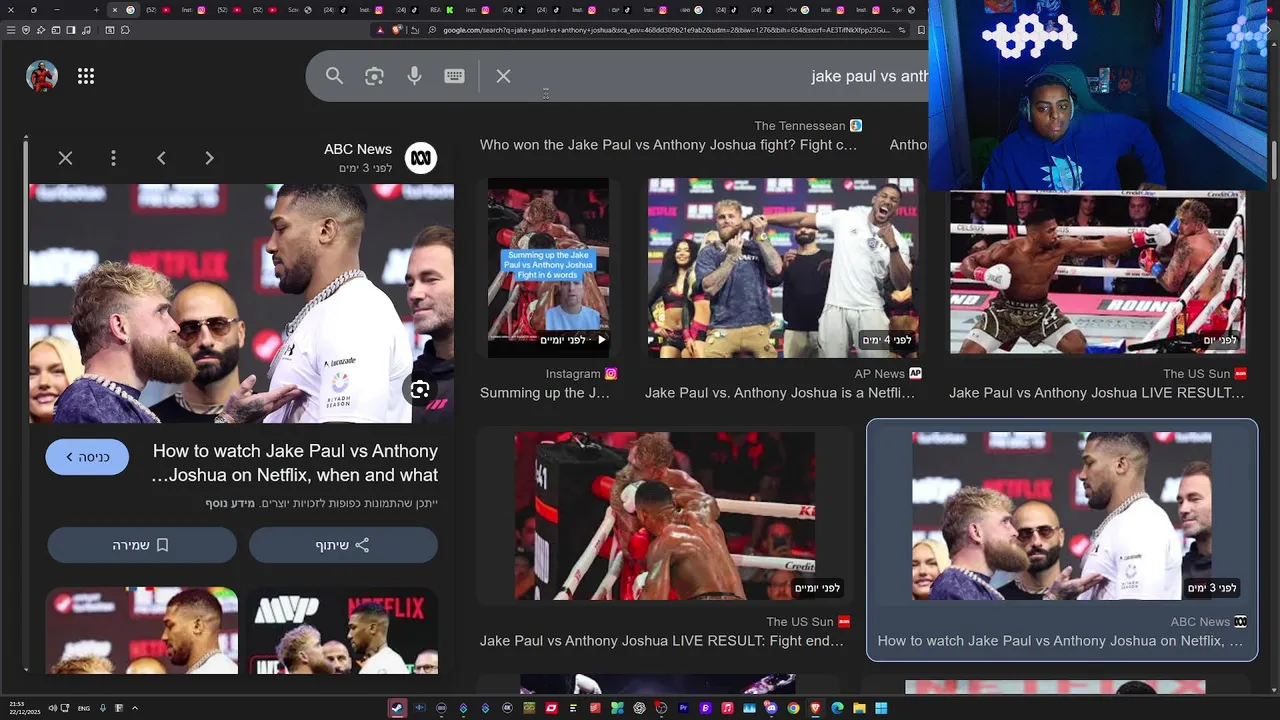This screenshot has height=720, width=1280.
Task: Open Steam from the taskbar
Action: [397, 708]
